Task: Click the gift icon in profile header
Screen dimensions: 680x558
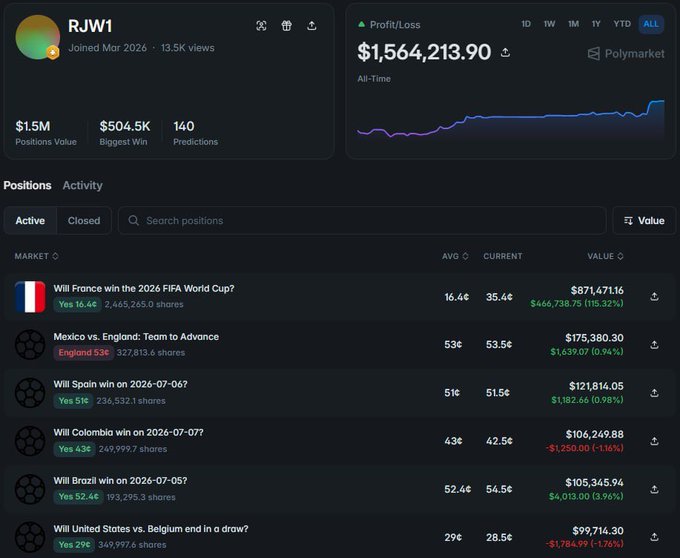Action: point(286,26)
